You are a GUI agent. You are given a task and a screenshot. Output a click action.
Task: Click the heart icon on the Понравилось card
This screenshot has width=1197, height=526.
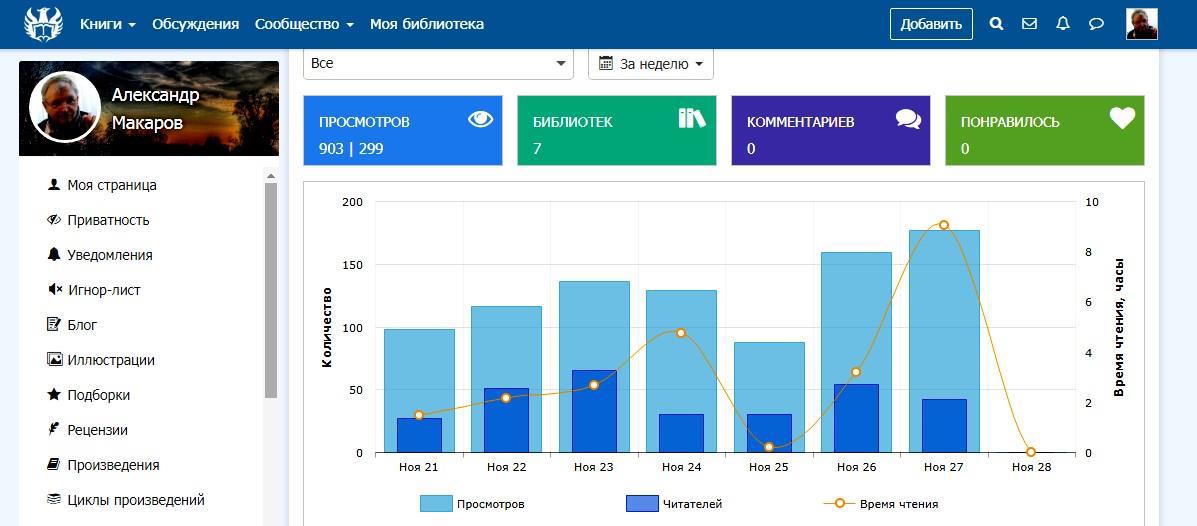pyautogui.click(x=1122, y=119)
